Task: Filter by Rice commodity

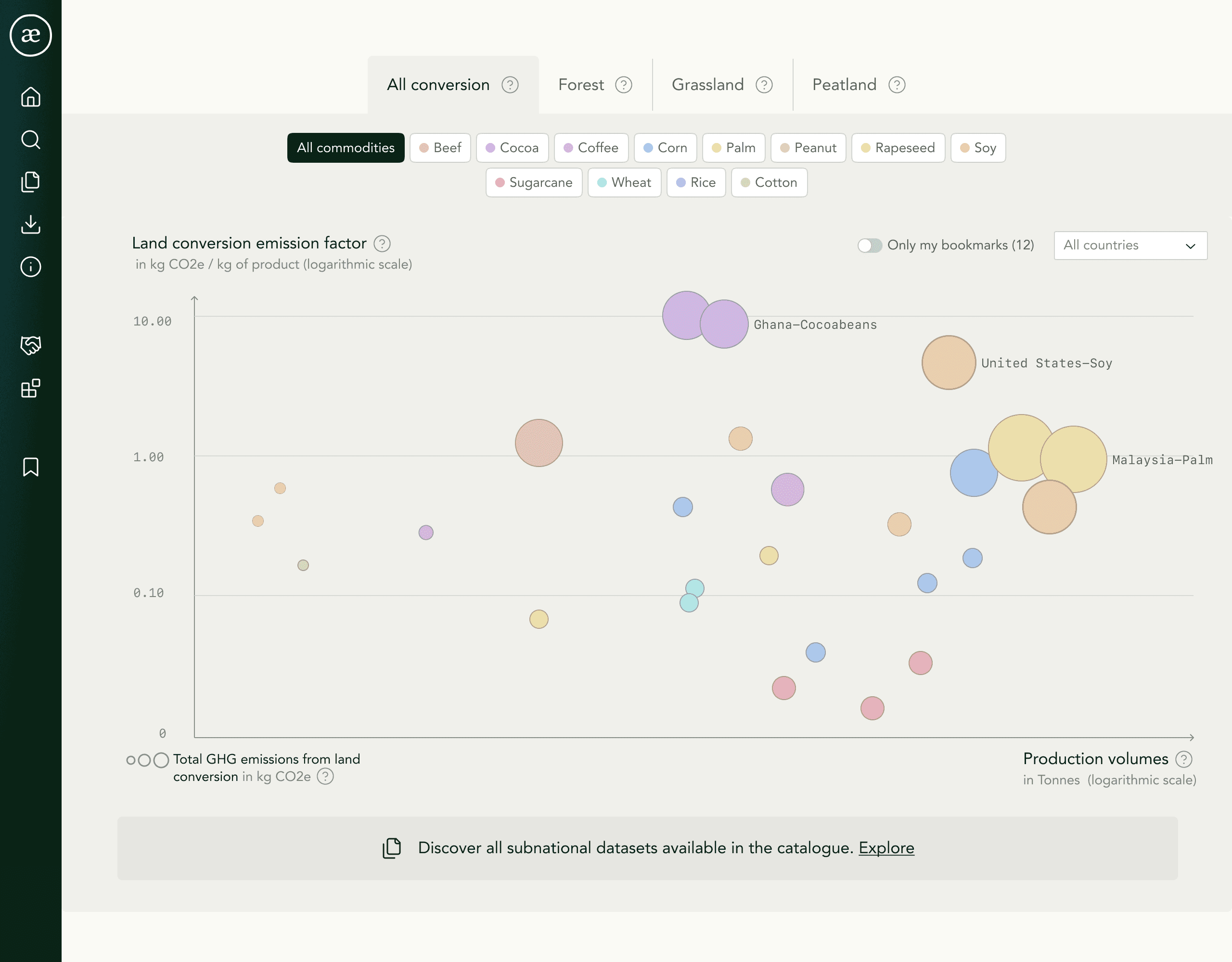Action: (696, 183)
